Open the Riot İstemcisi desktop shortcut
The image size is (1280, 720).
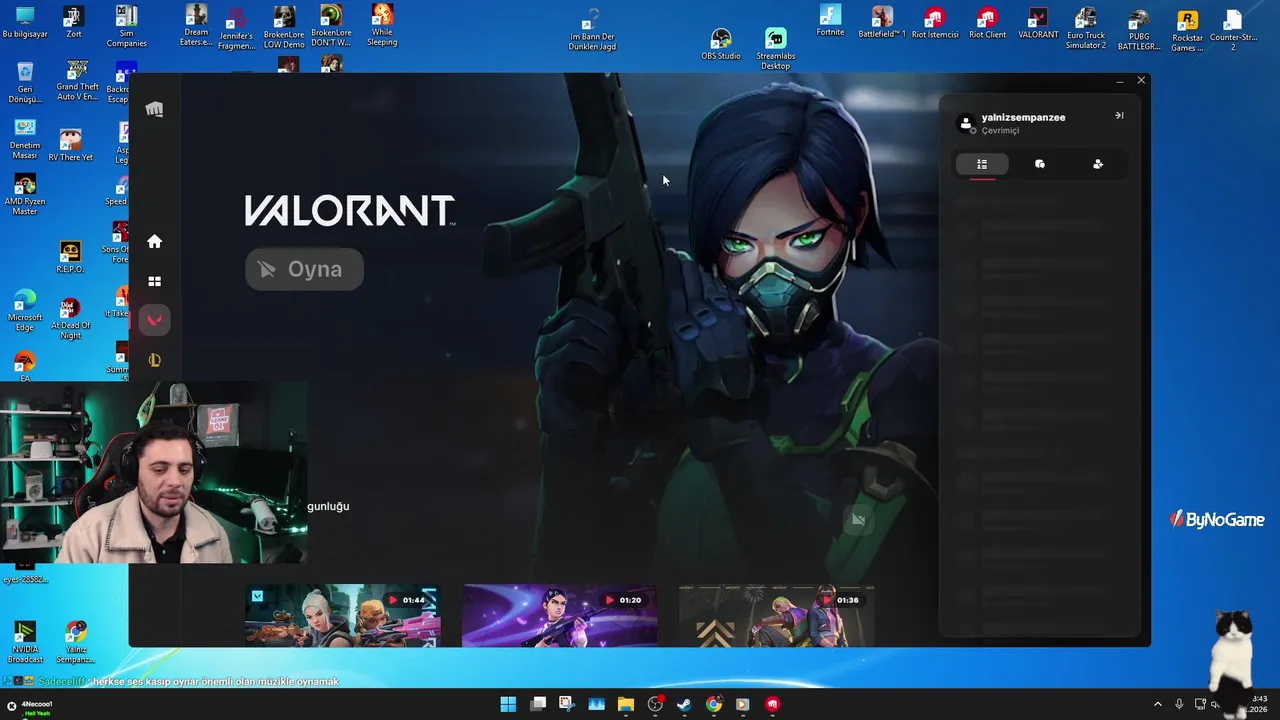pos(935,23)
